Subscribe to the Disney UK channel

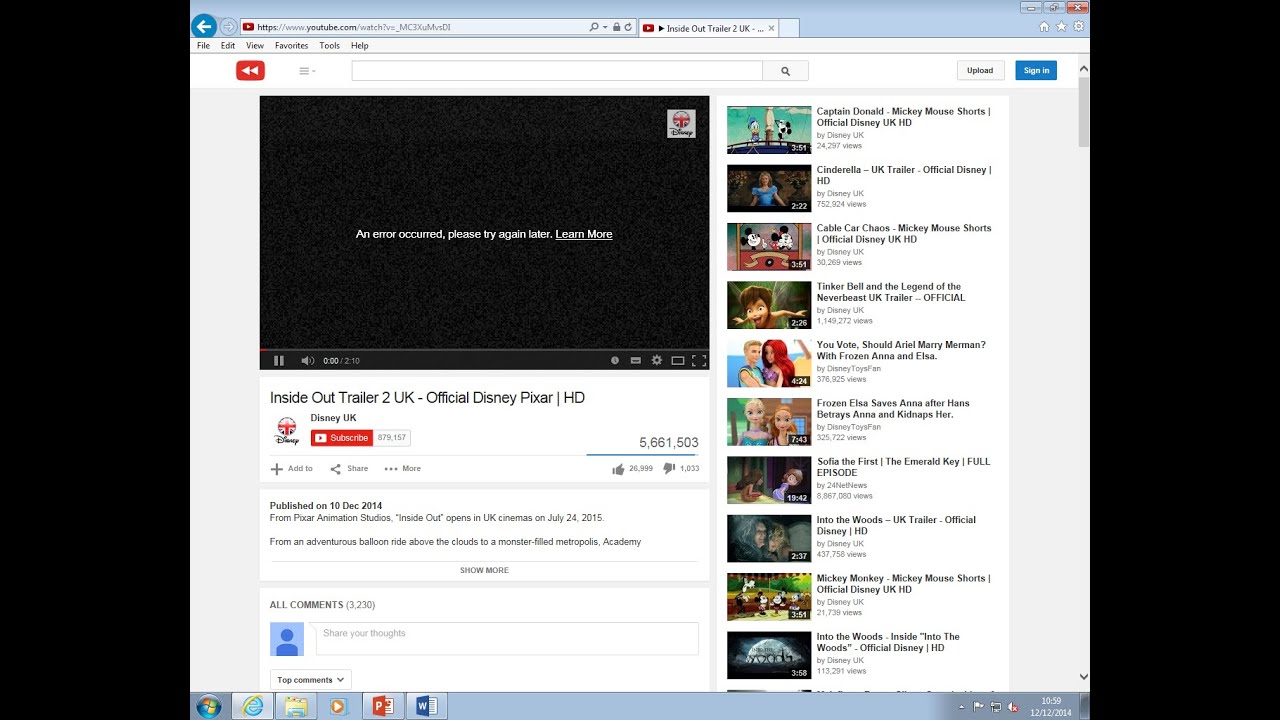point(342,438)
